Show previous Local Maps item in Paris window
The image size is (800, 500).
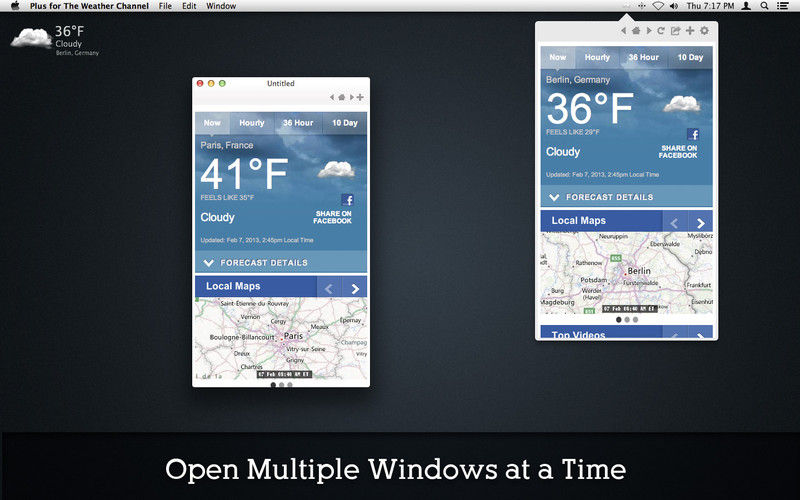point(329,288)
